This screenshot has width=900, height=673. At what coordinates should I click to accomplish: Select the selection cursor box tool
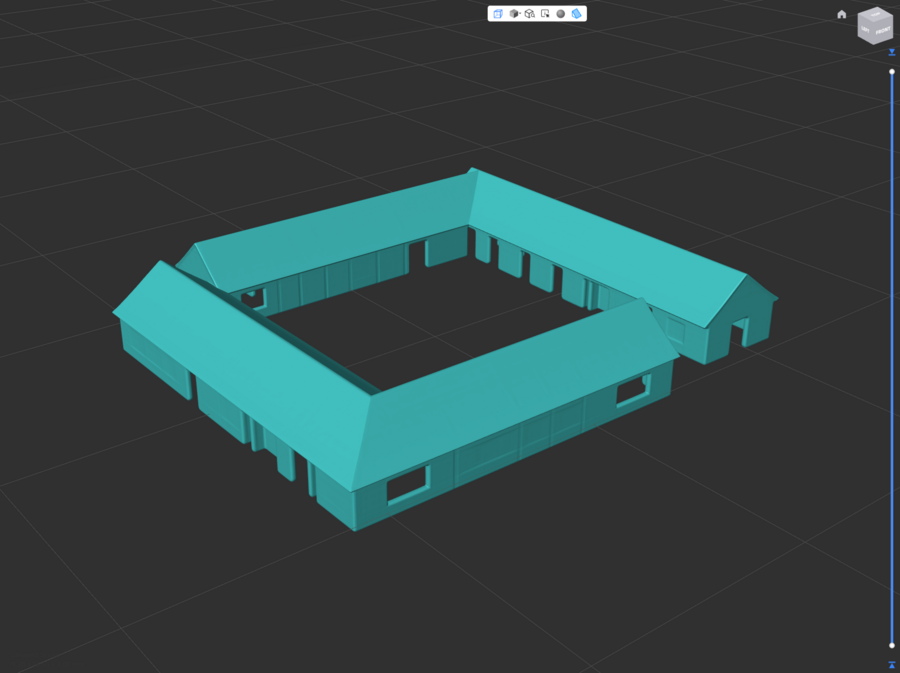545,14
